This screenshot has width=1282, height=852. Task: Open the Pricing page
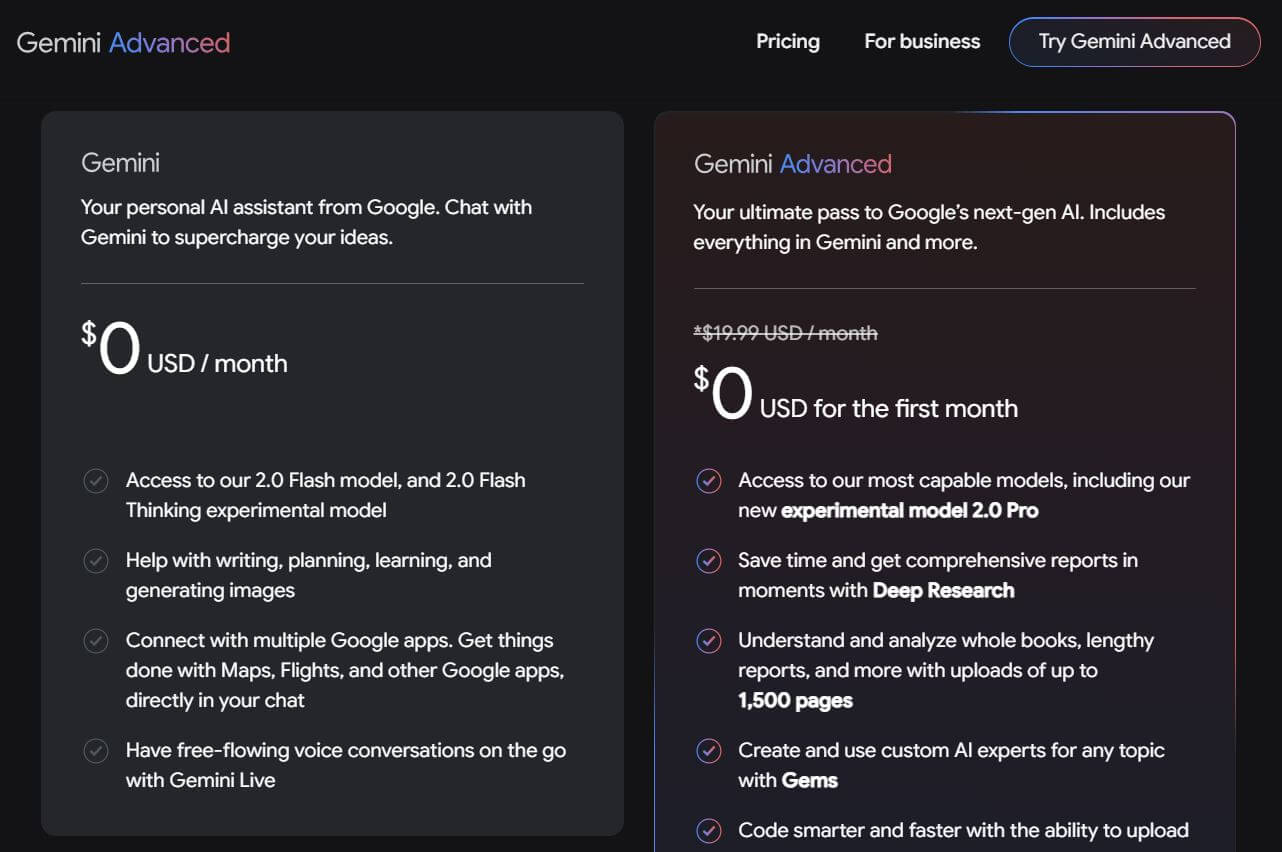pyautogui.click(x=788, y=42)
